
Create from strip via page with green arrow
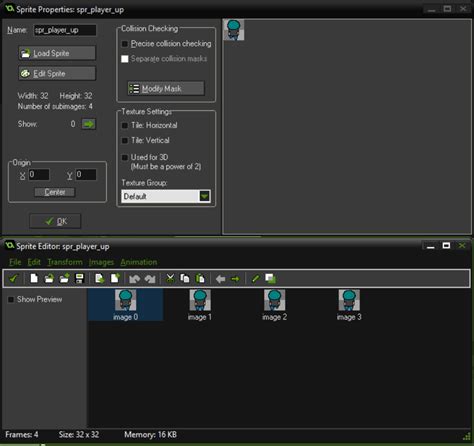click(x=100, y=278)
